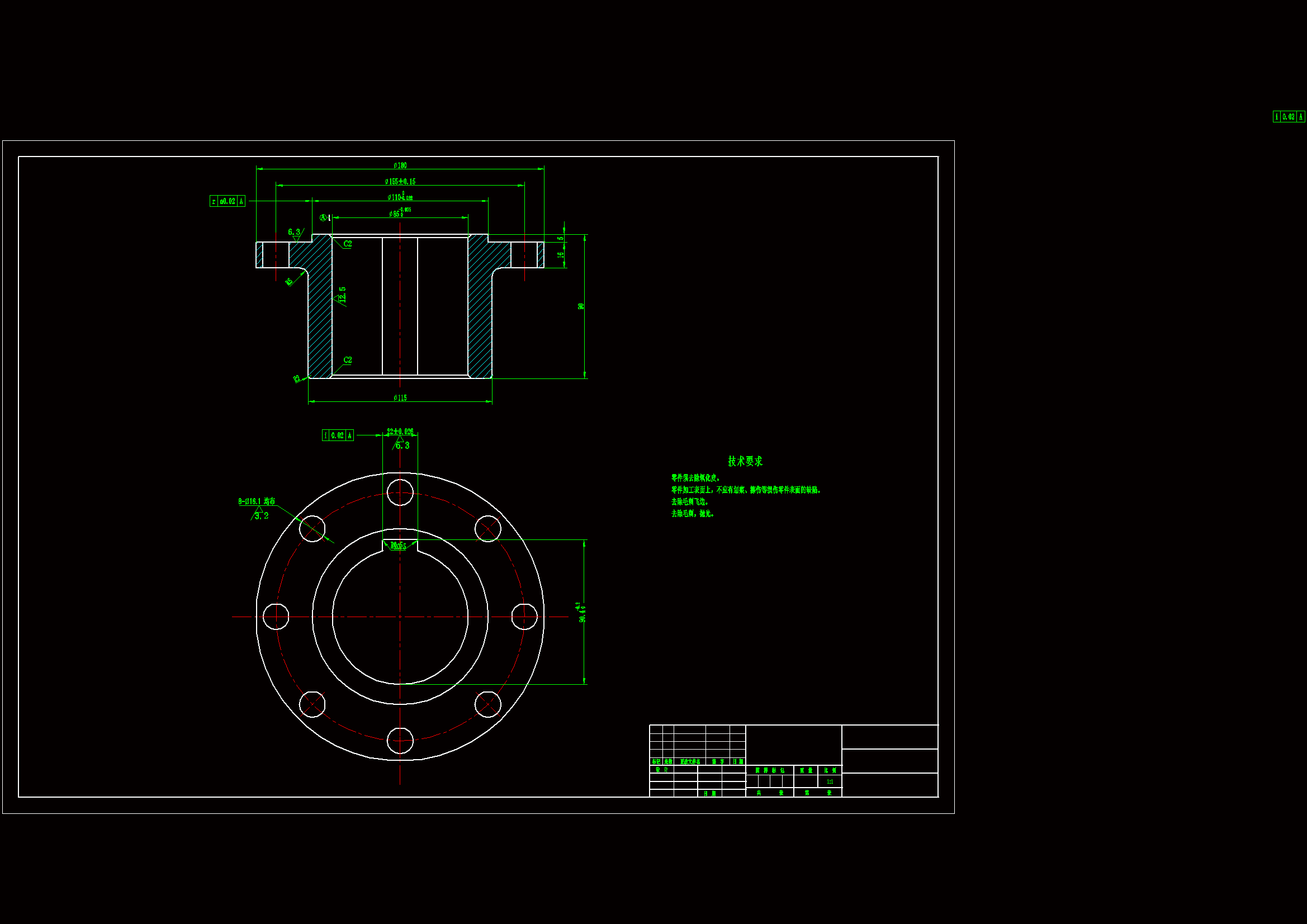Click the 22±0.026 keyway width dimension
Image resolution: width=1307 pixels, height=924 pixels.
400,432
